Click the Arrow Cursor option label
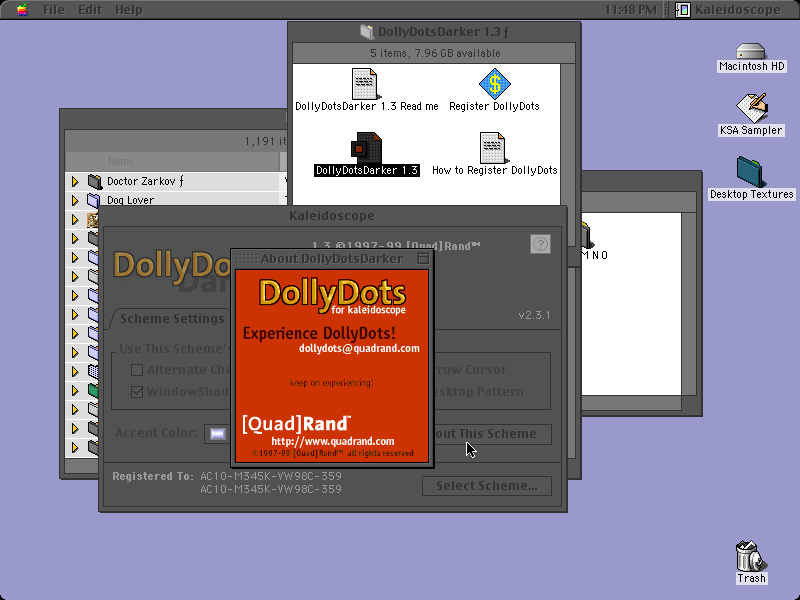Viewport: 800px width, 600px height. 471,370
